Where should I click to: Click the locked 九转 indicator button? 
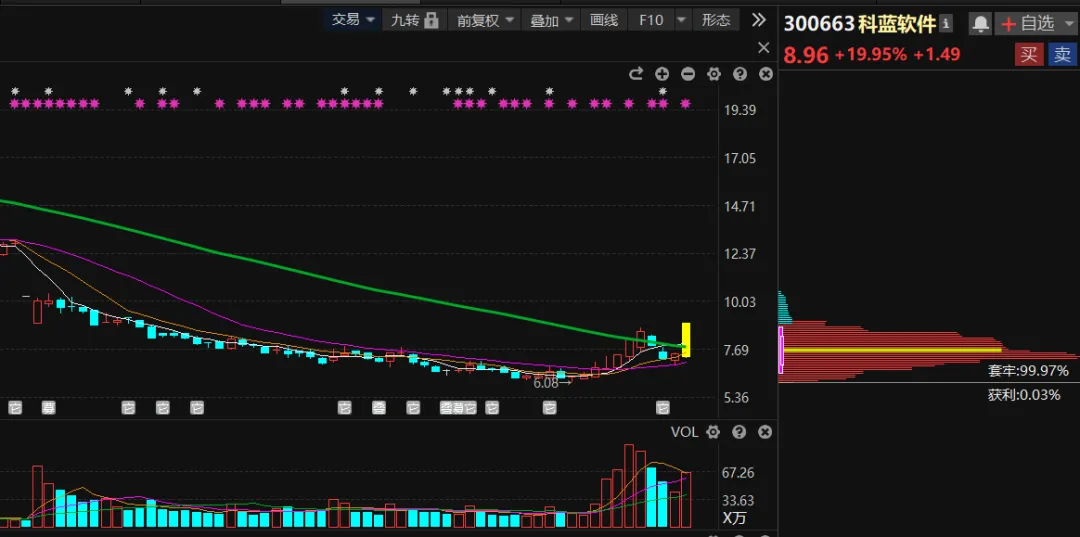coord(415,20)
